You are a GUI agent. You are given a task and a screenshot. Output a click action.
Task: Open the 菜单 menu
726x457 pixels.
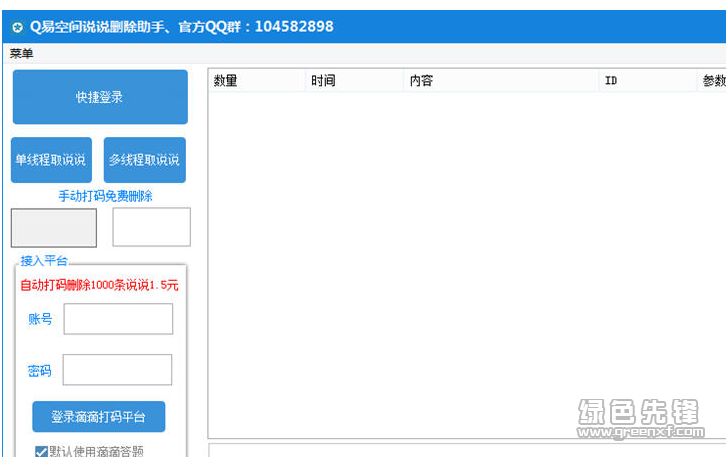pyautogui.click(x=21, y=53)
